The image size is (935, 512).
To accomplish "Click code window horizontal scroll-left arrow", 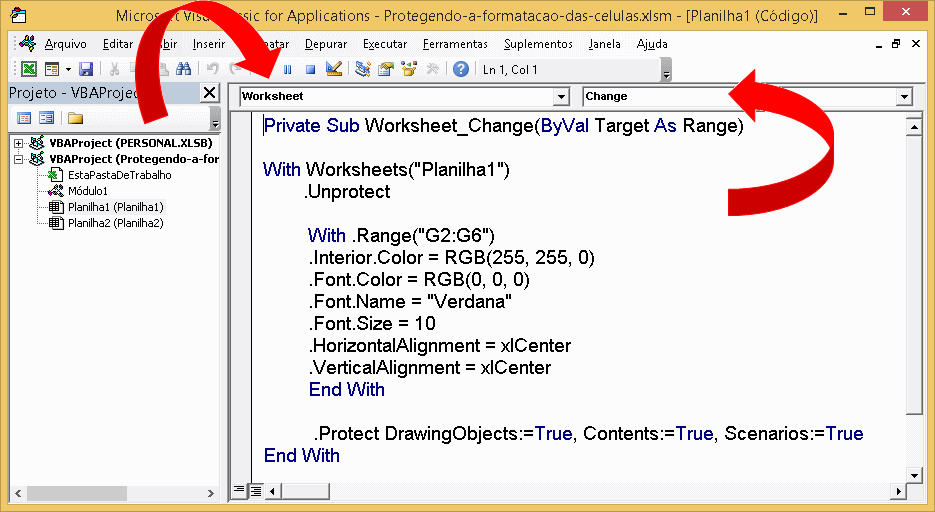I will 273,491.
